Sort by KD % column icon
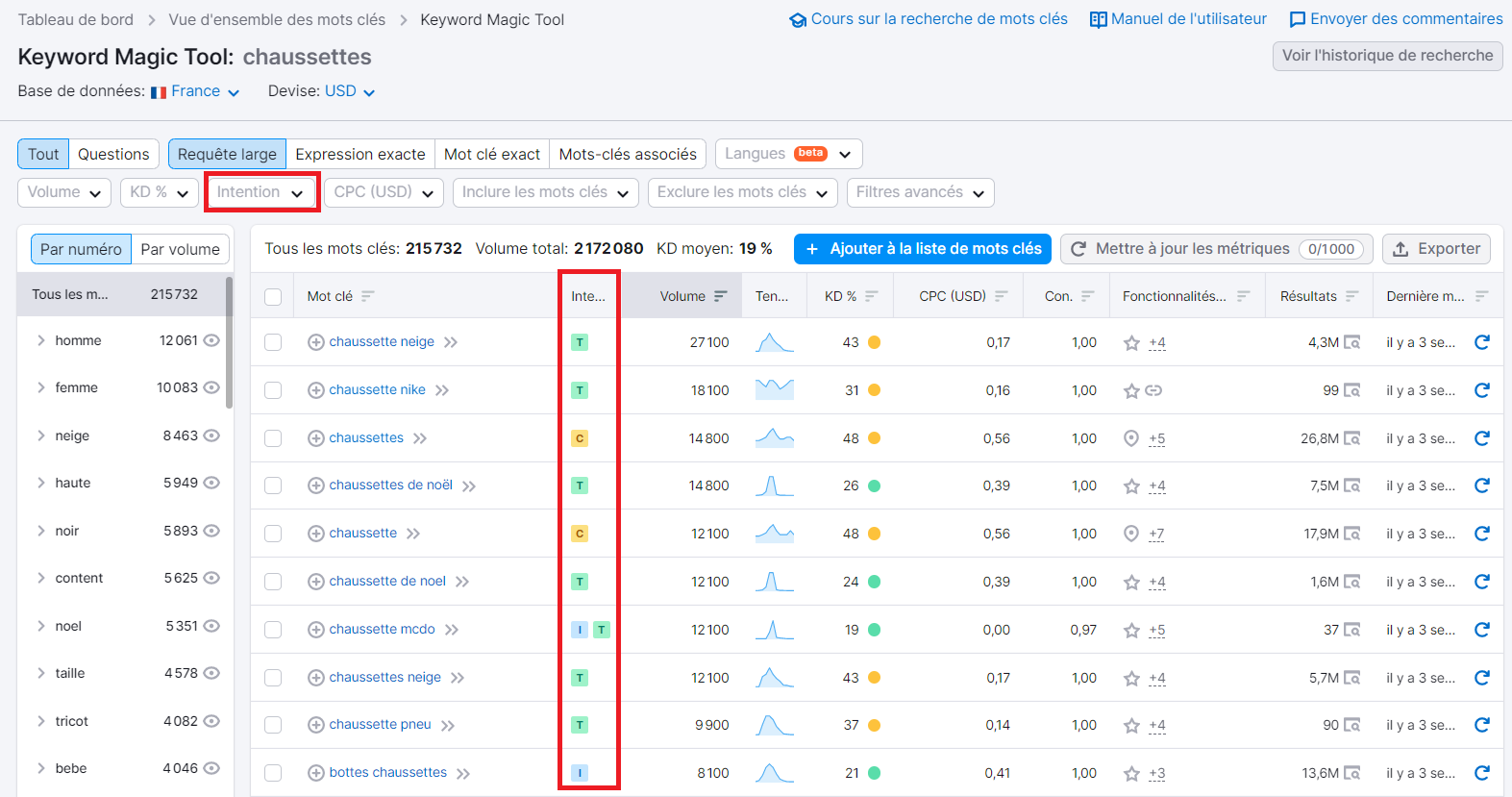The image size is (1512, 797). tap(871, 296)
